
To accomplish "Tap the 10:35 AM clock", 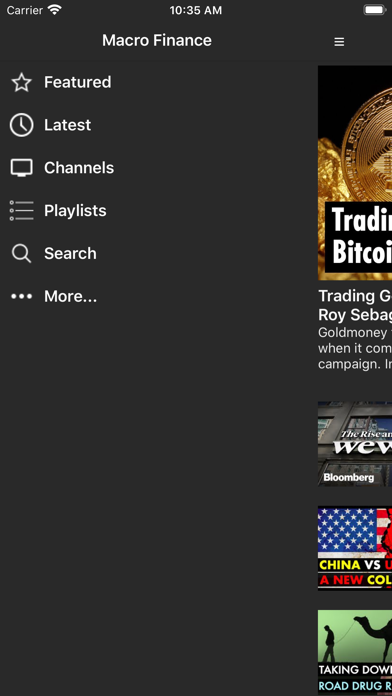I will coord(196,10).
